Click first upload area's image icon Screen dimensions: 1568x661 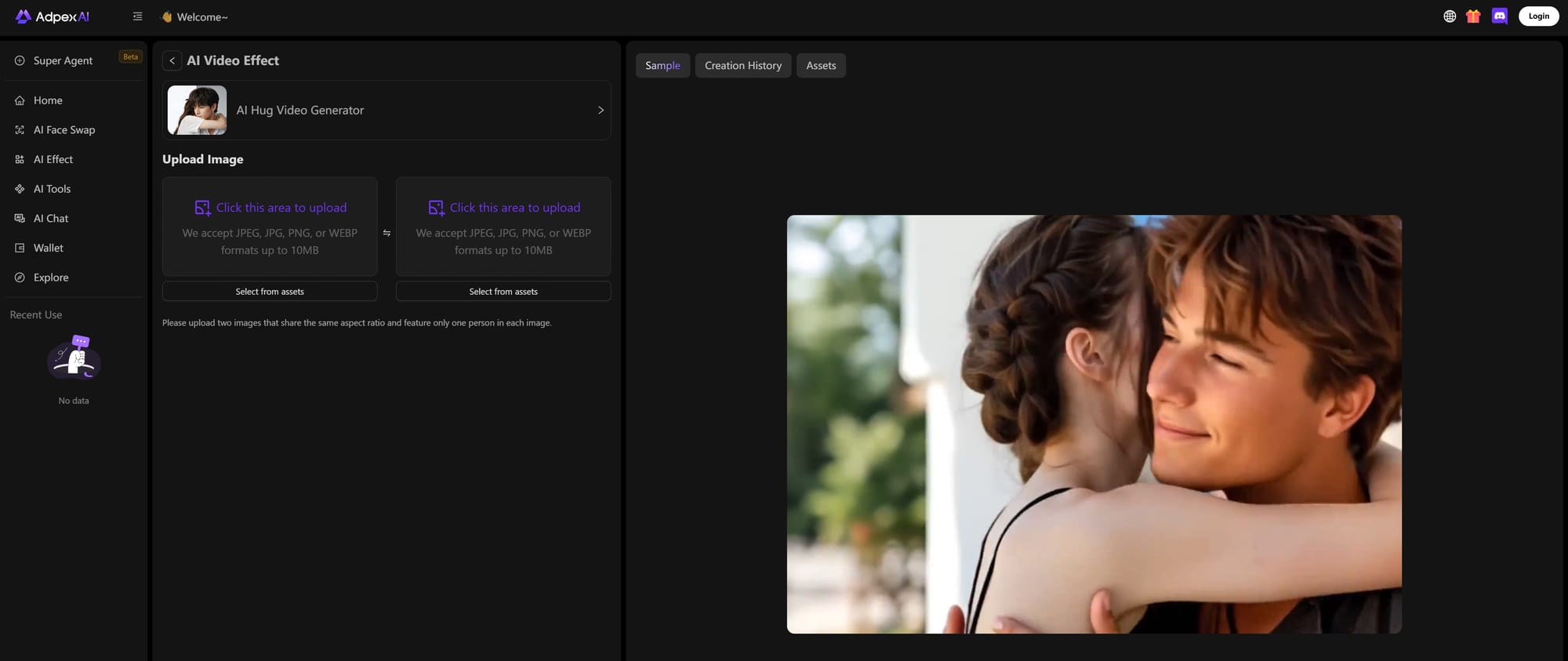202,208
